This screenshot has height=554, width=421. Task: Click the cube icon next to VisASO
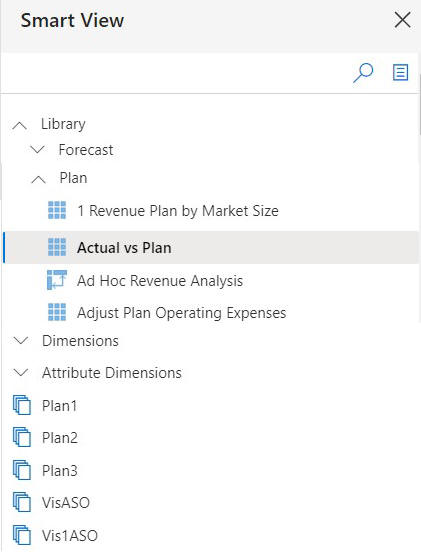[22, 502]
